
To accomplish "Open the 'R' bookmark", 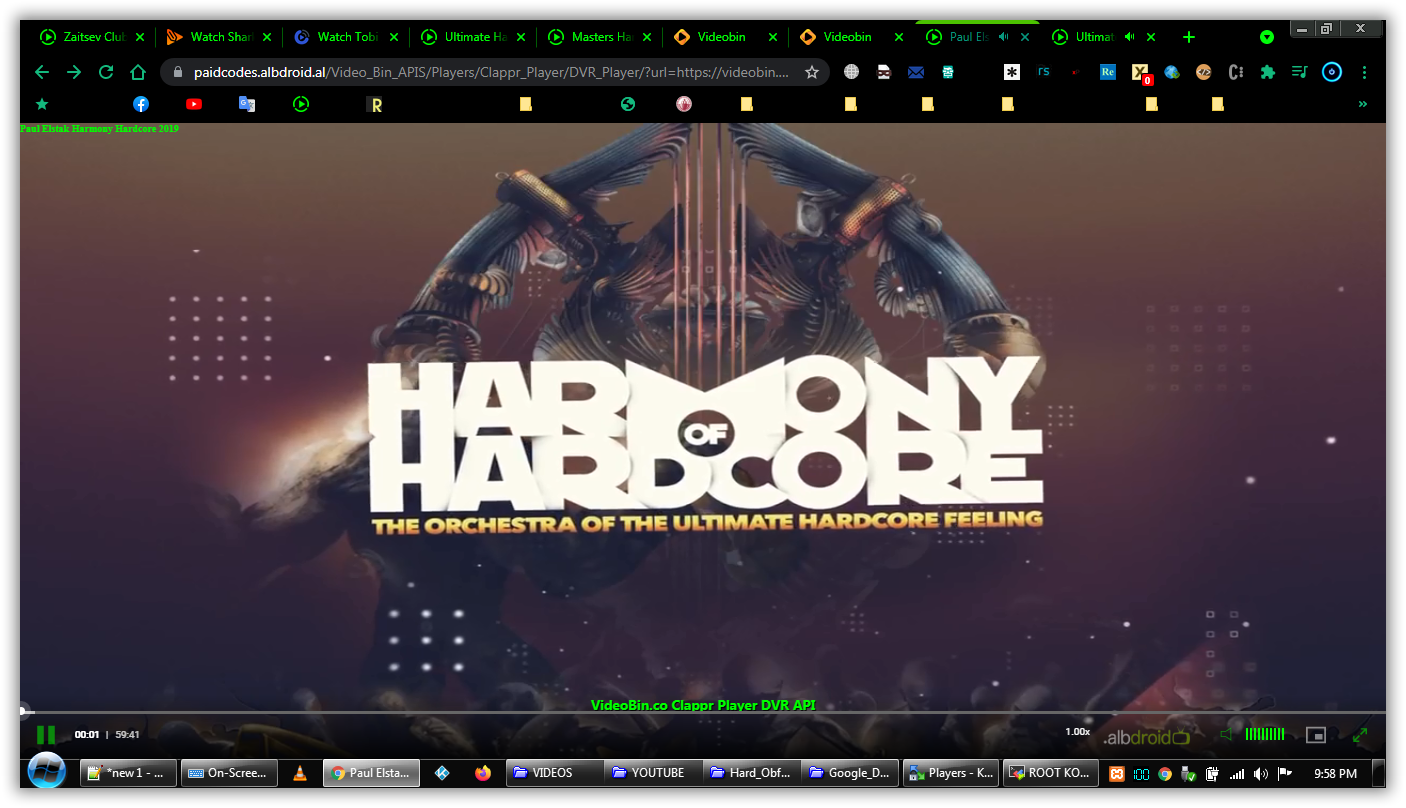I will pos(376,104).
